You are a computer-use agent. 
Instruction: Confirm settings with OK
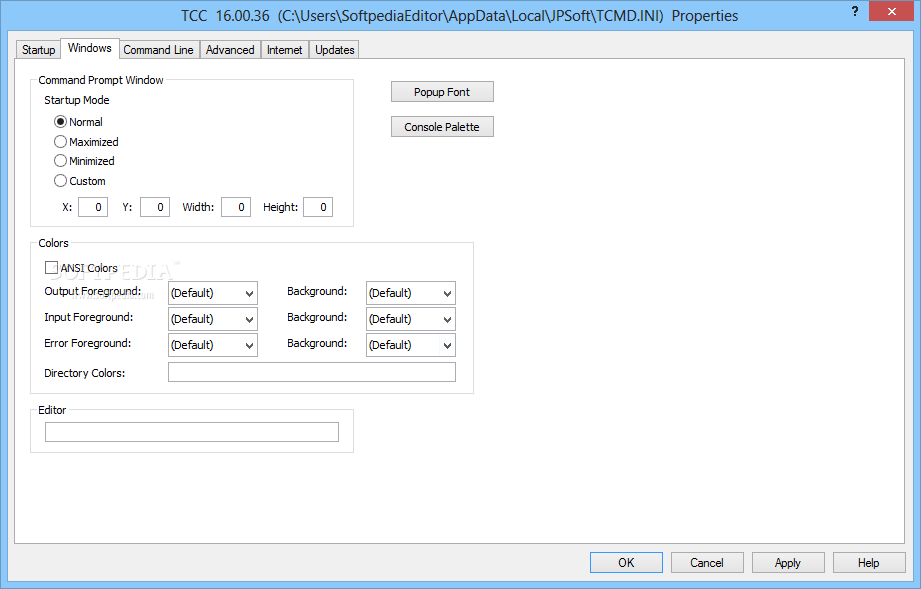[626, 563]
